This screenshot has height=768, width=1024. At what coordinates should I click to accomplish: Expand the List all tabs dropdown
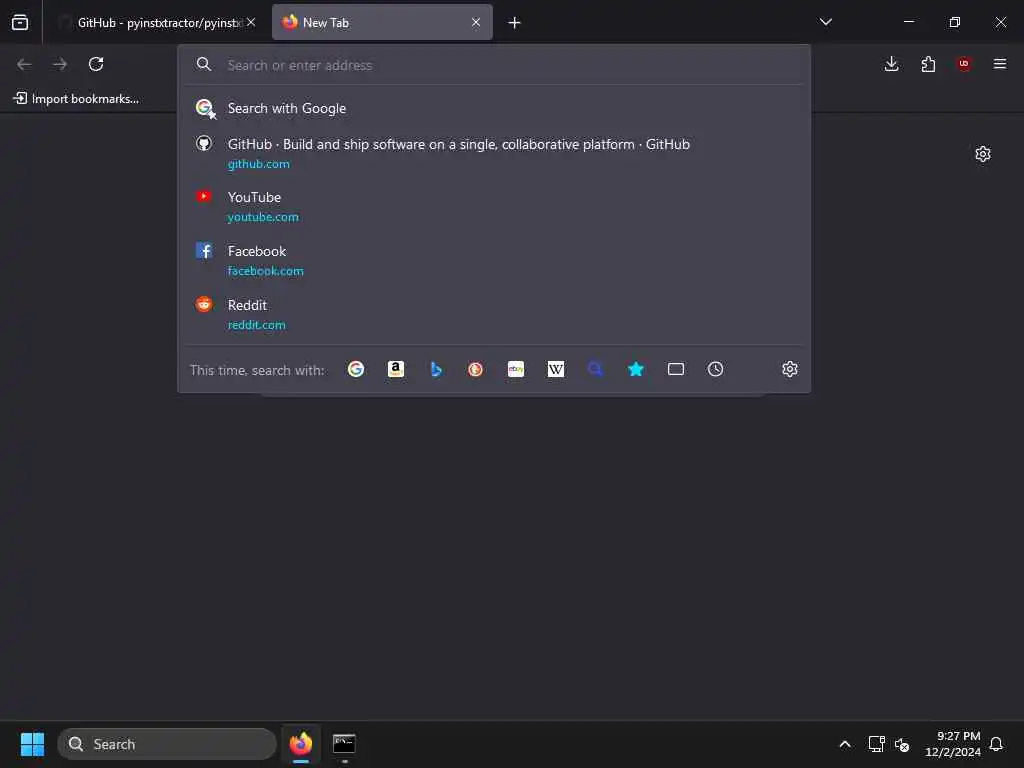click(x=826, y=23)
